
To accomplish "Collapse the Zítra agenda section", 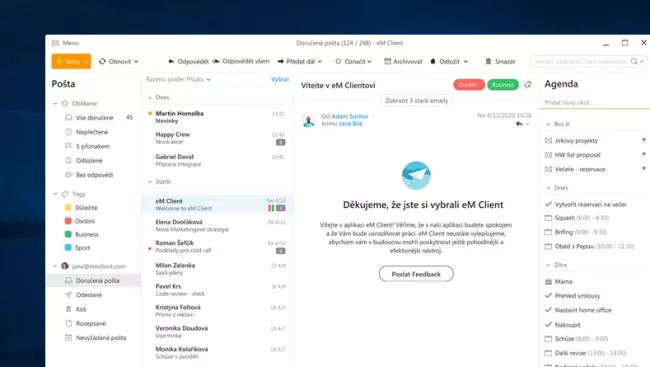I will (548, 265).
